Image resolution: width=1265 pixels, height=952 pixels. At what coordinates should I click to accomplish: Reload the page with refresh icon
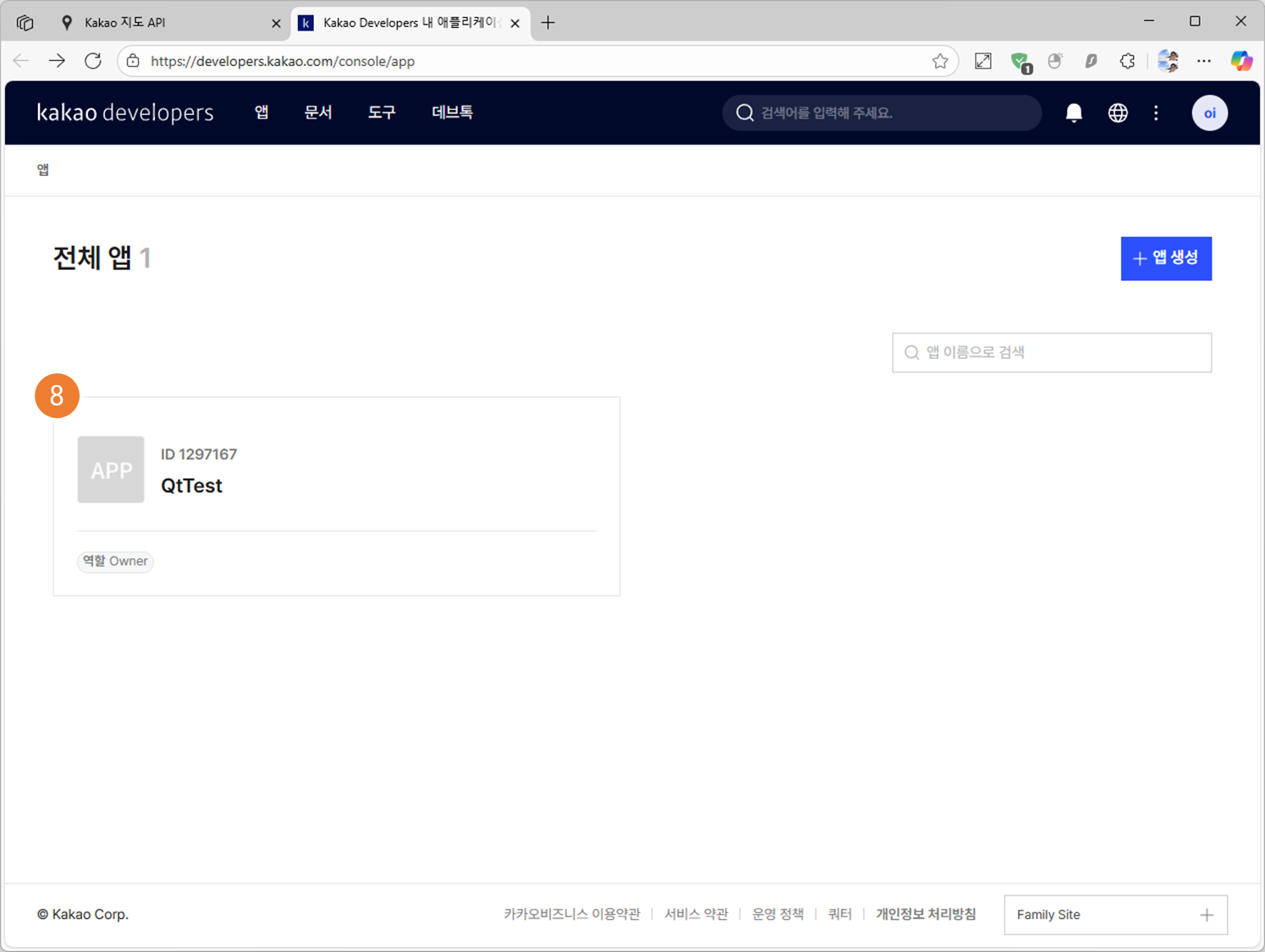[93, 61]
